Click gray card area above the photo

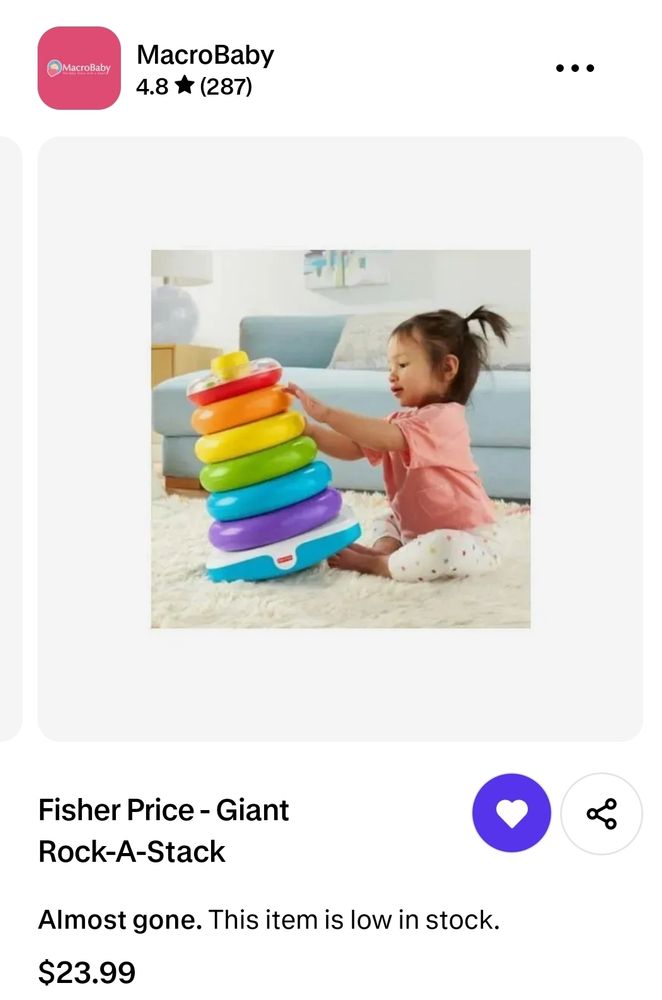pyautogui.click(x=341, y=193)
